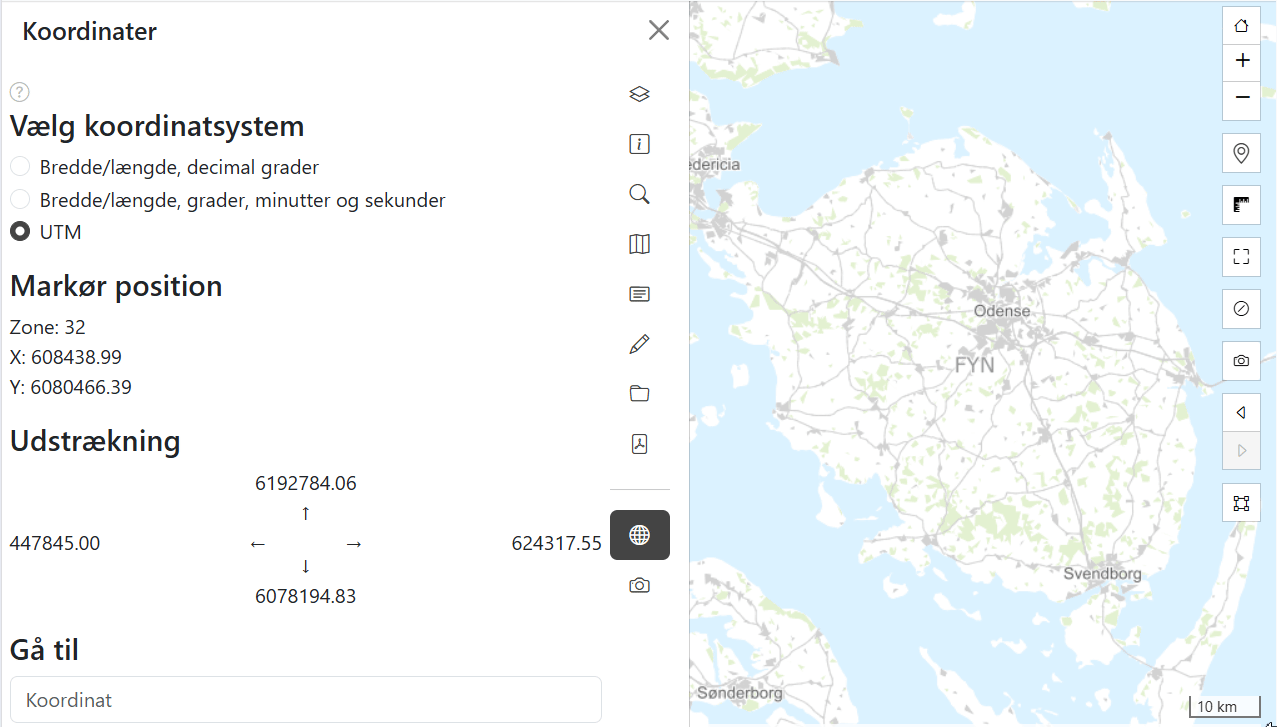Image resolution: width=1277 pixels, height=727 pixels.
Task: Open the info panel icon
Action: (640, 144)
